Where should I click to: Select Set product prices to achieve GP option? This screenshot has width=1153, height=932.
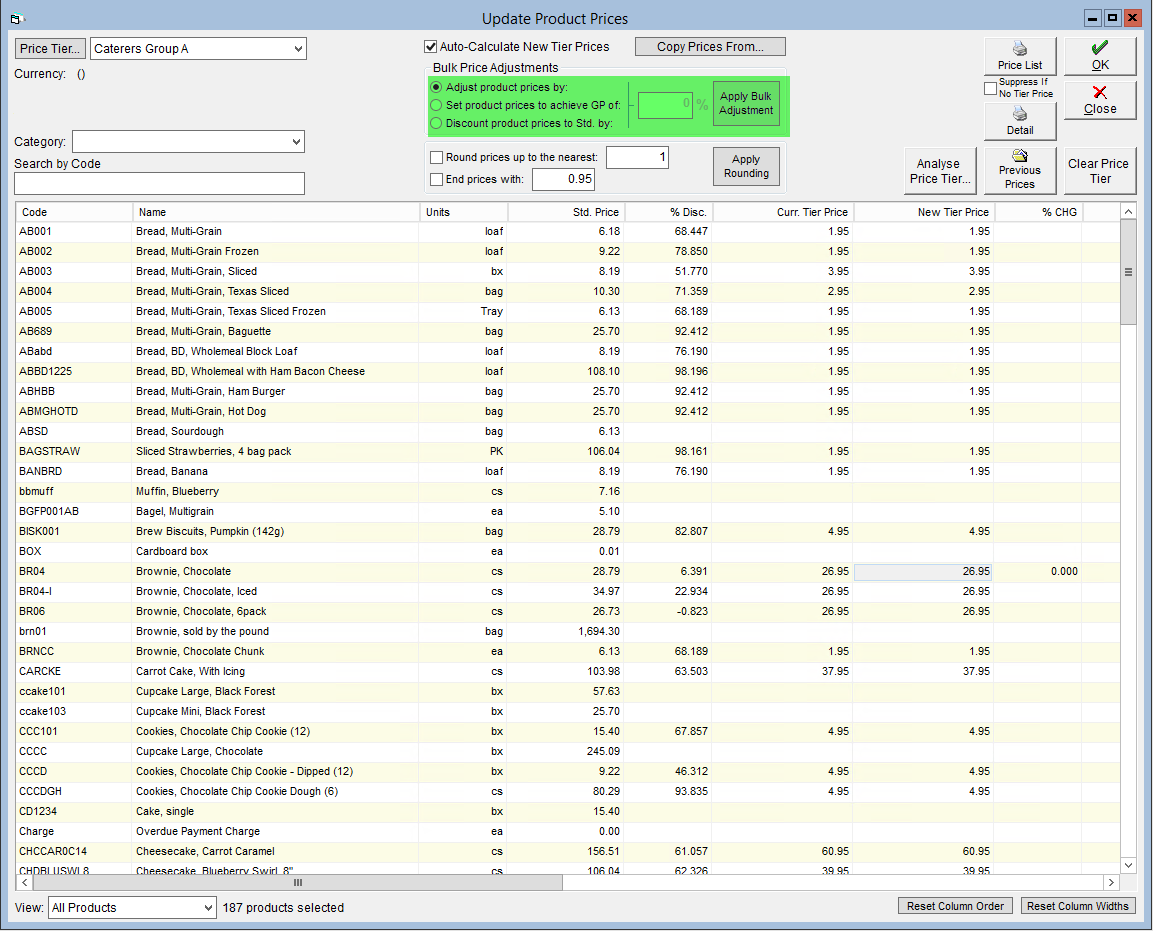click(436, 105)
